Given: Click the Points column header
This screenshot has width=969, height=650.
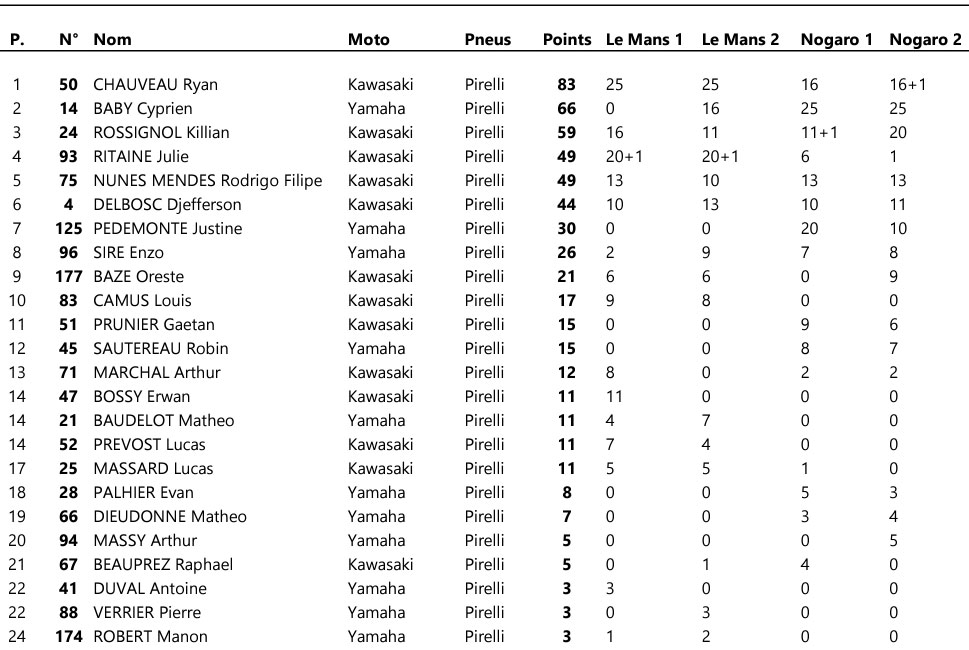Looking at the screenshot, I should pos(567,40).
